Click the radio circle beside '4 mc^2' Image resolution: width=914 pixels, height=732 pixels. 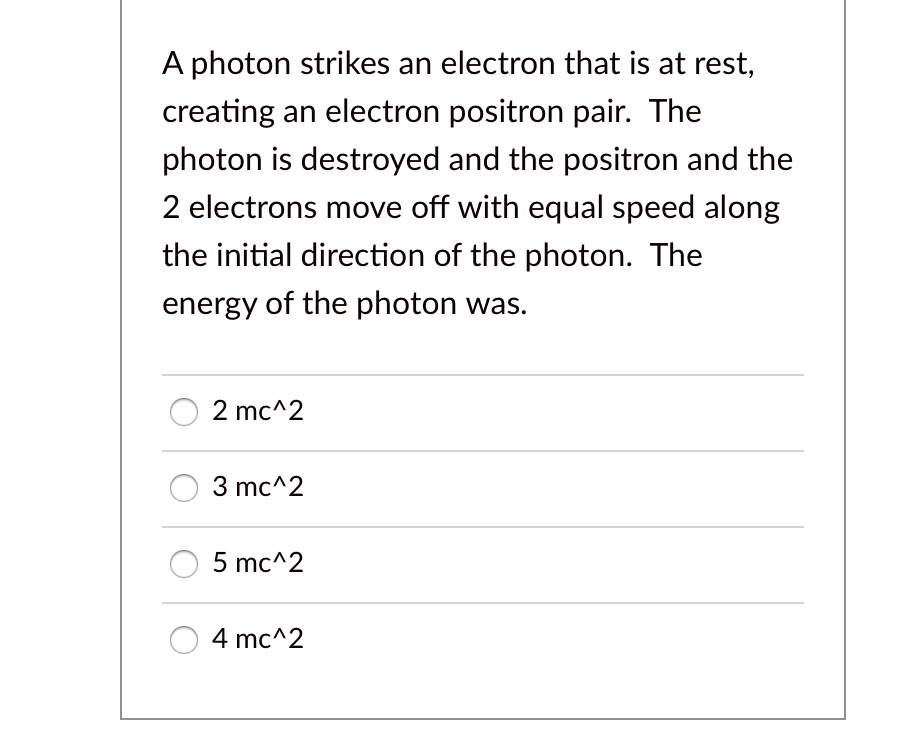(184, 640)
